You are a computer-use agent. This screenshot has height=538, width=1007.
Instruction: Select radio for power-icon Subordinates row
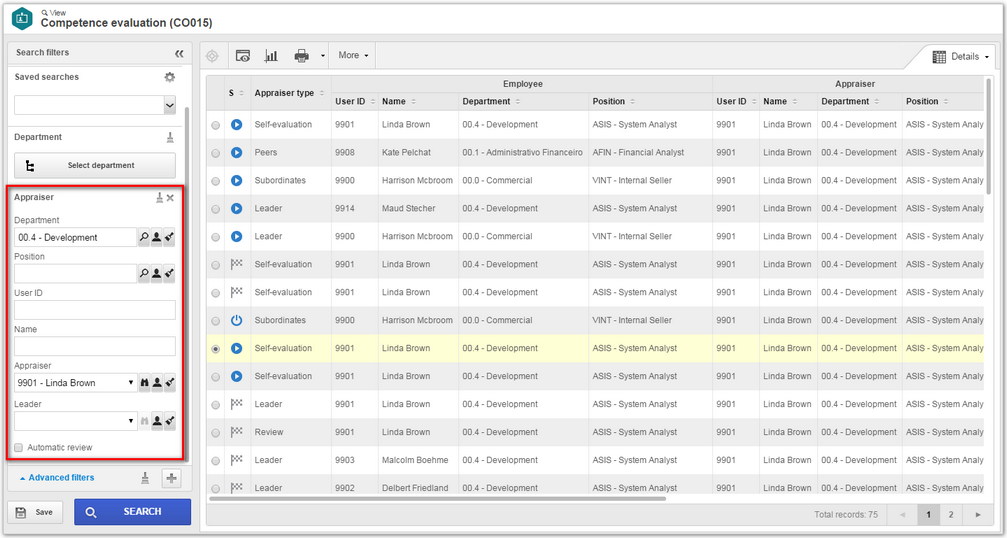[215, 321]
